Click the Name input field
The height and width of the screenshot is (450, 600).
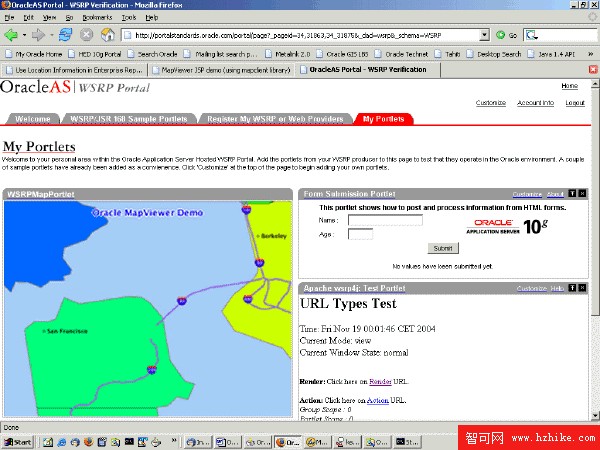pyautogui.click(x=385, y=220)
